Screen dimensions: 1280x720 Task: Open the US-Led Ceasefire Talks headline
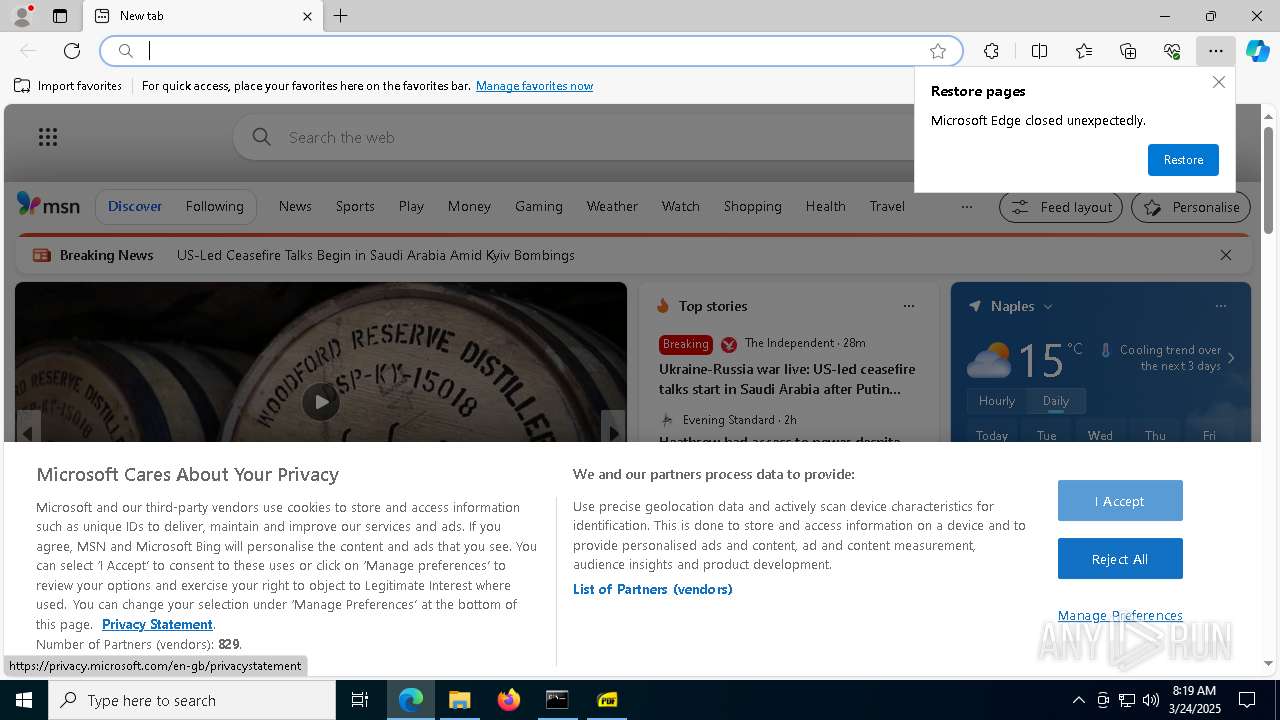[x=376, y=255]
